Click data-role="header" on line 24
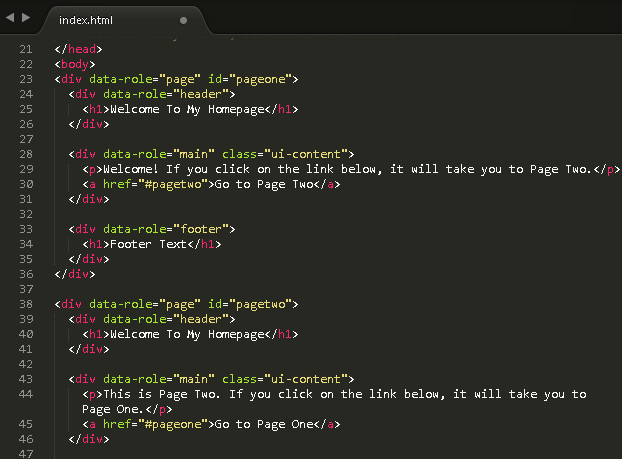Viewport: 622px width, 459px height. (x=165, y=94)
